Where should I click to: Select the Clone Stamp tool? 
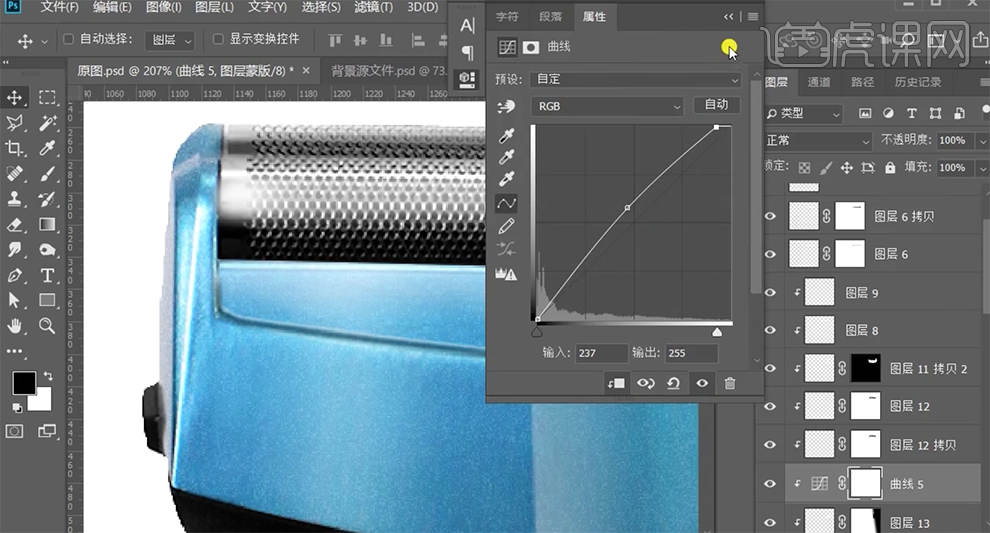15,199
